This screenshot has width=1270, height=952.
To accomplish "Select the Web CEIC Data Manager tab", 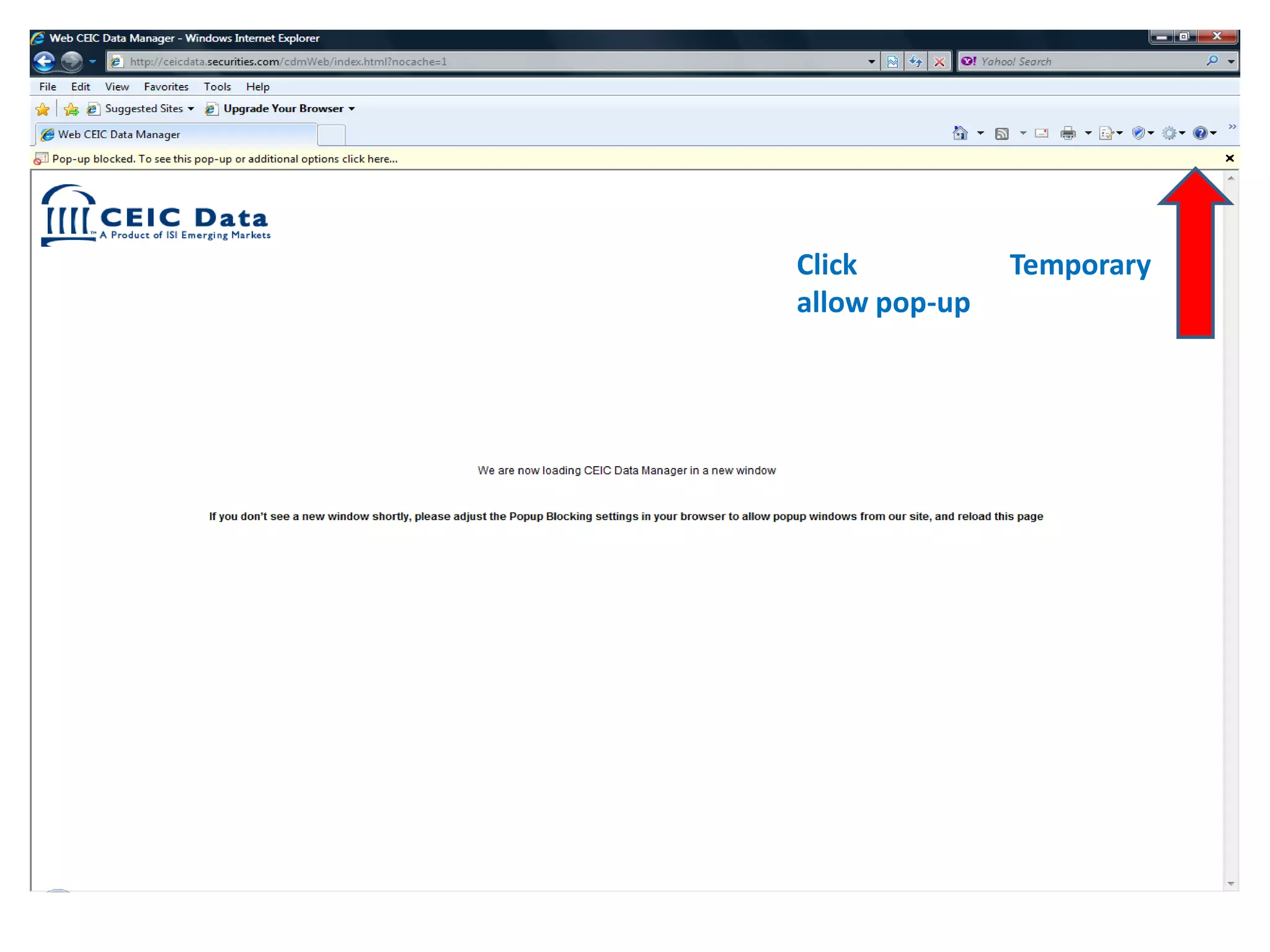I will (177, 134).
